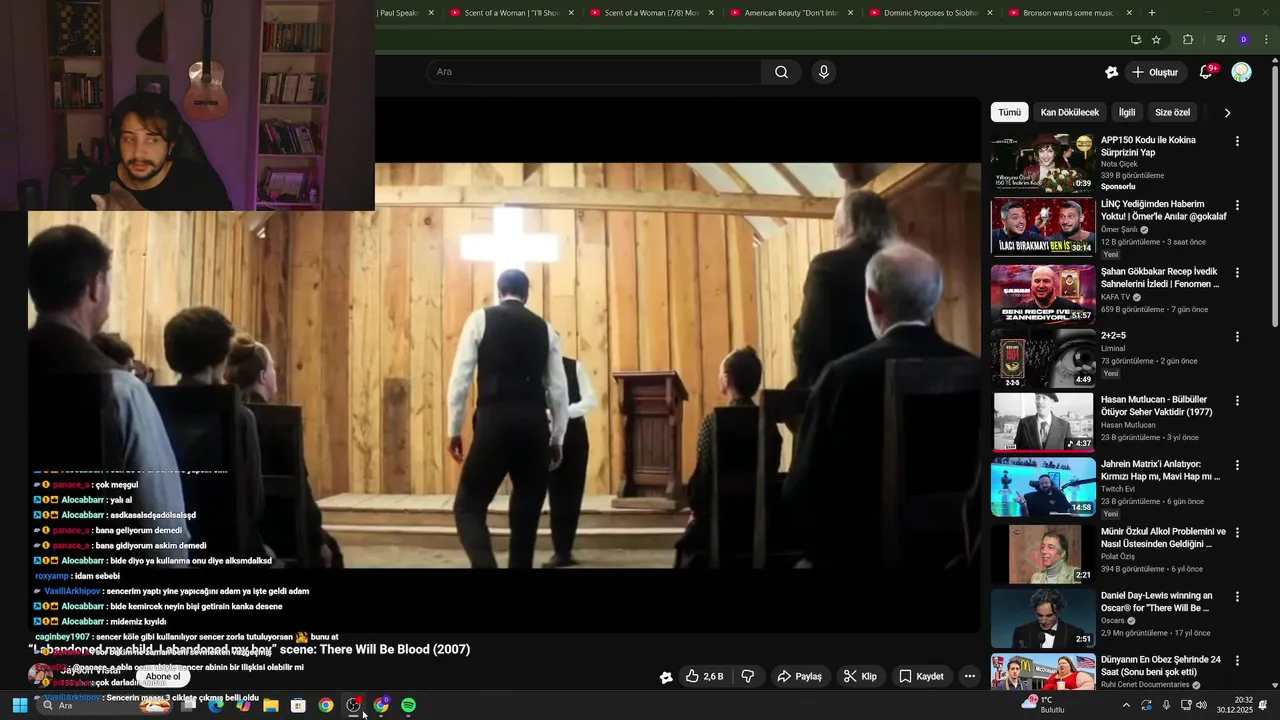Image resolution: width=1280 pixels, height=720 pixels.
Task: Open Hasan Mutlucan - Bülbüller video title
Action: tap(1156, 406)
